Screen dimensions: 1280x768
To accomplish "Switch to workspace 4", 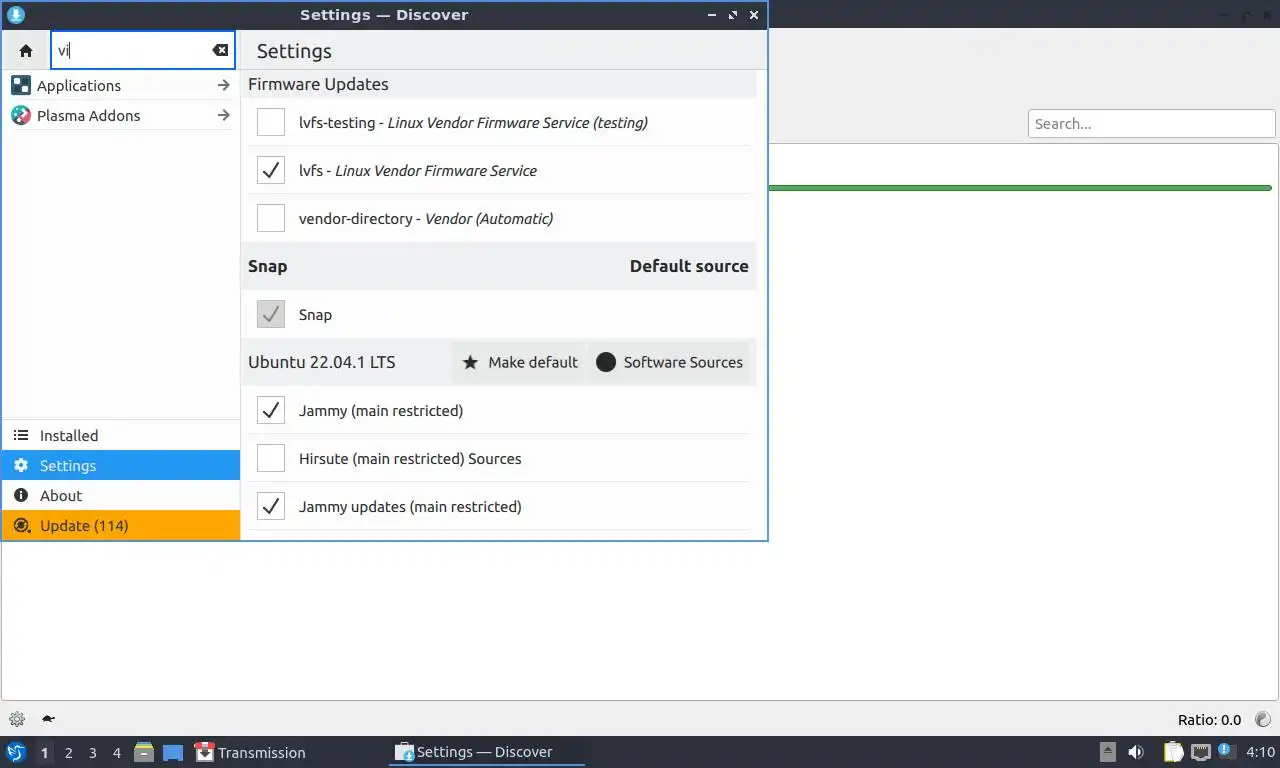I will [117, 752].
